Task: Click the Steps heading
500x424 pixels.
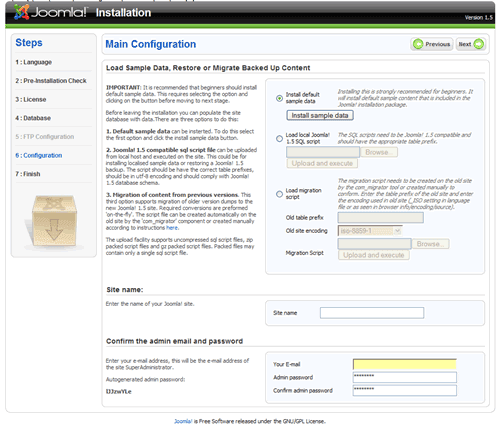Action: (29, 43)
